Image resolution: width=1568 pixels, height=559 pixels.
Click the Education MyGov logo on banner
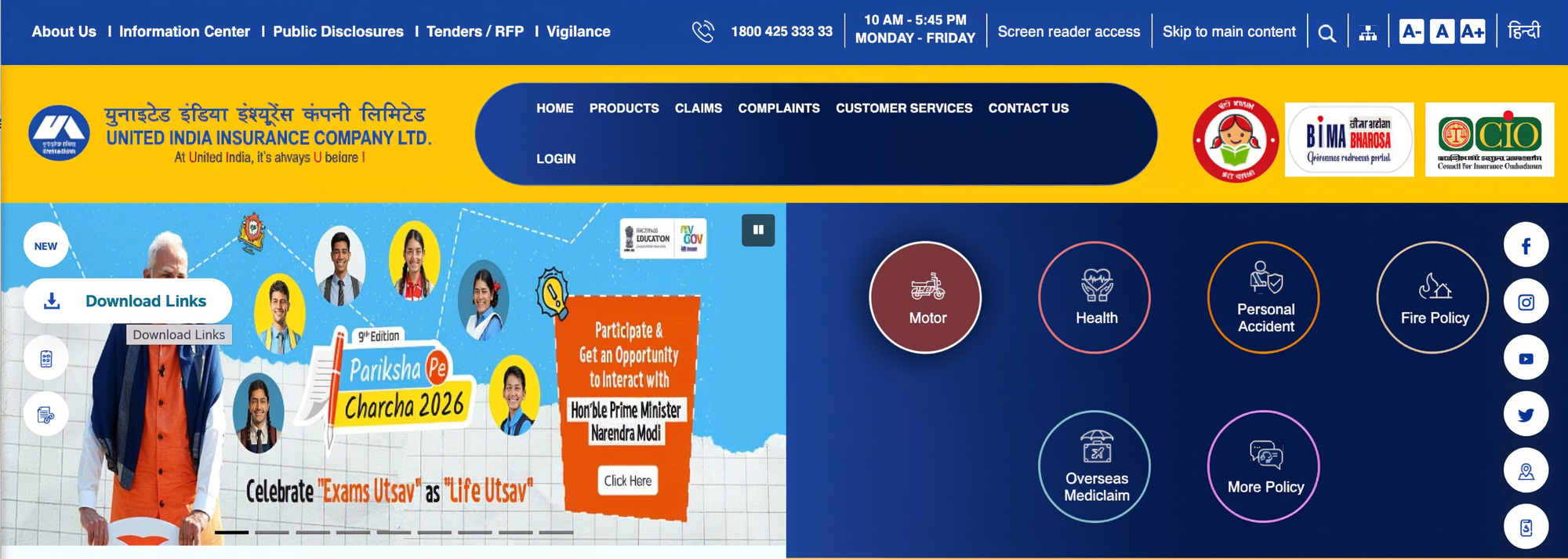(x=663, y=238)
